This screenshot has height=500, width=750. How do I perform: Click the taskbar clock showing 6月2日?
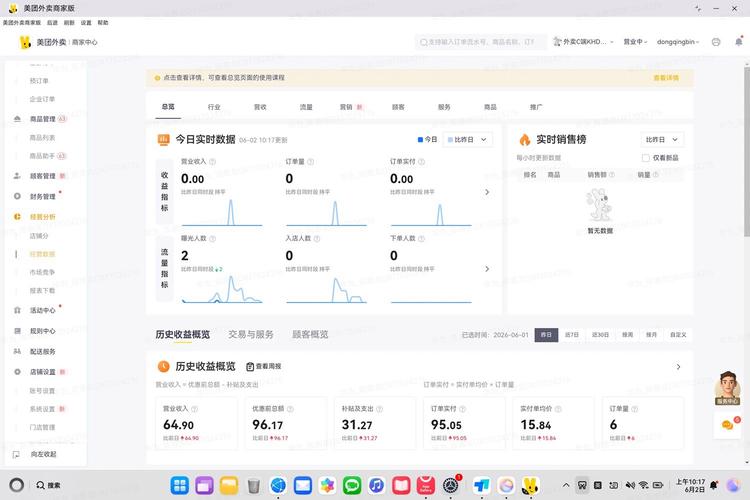tap(691, 485)
